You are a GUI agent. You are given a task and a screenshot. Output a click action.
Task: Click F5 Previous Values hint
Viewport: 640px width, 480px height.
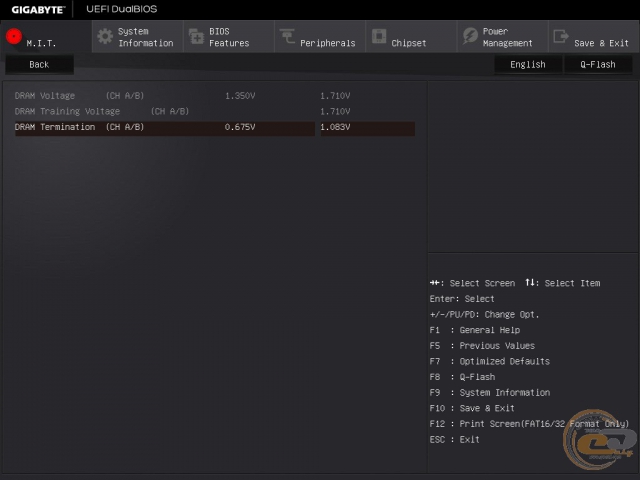(482, 346)
